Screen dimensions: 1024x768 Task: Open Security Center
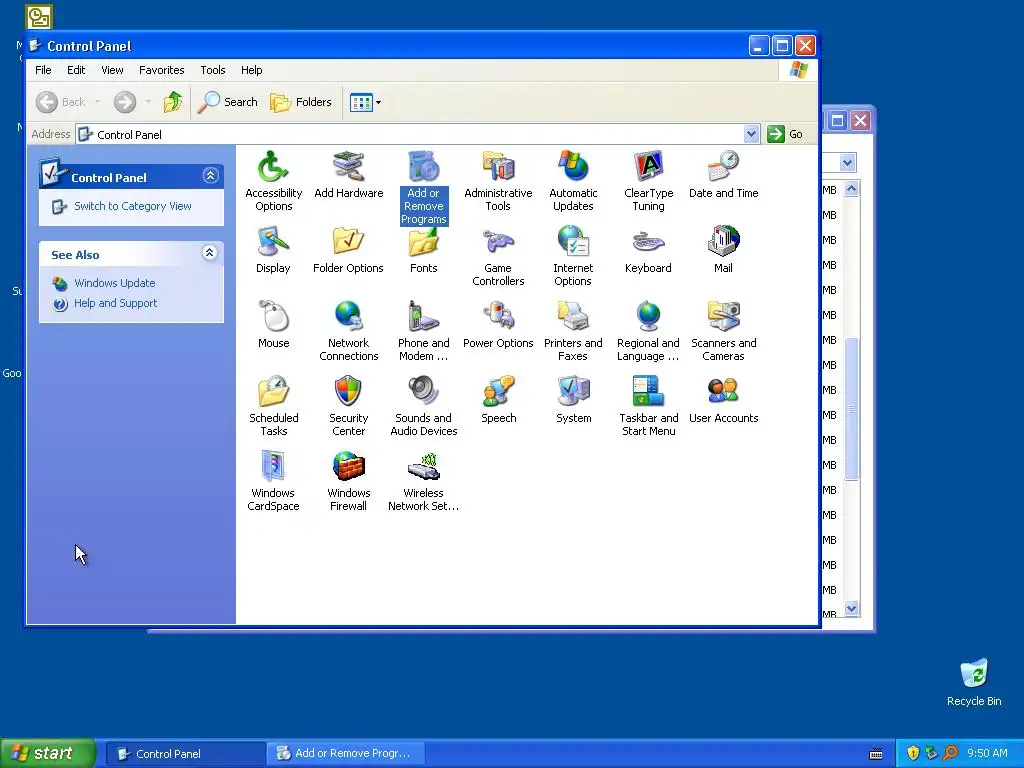coord(348,406)
